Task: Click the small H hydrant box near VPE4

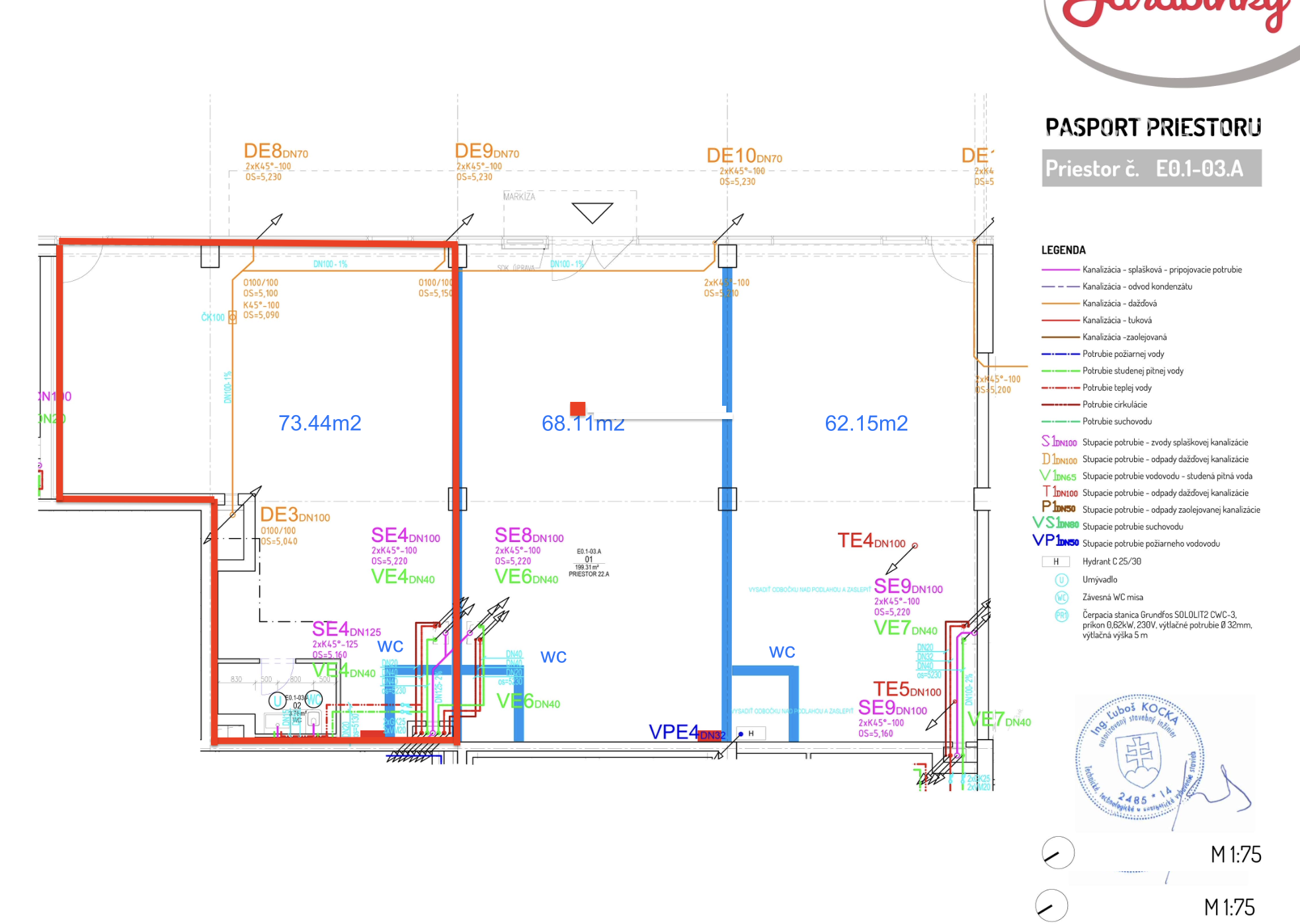Action: 751,733
